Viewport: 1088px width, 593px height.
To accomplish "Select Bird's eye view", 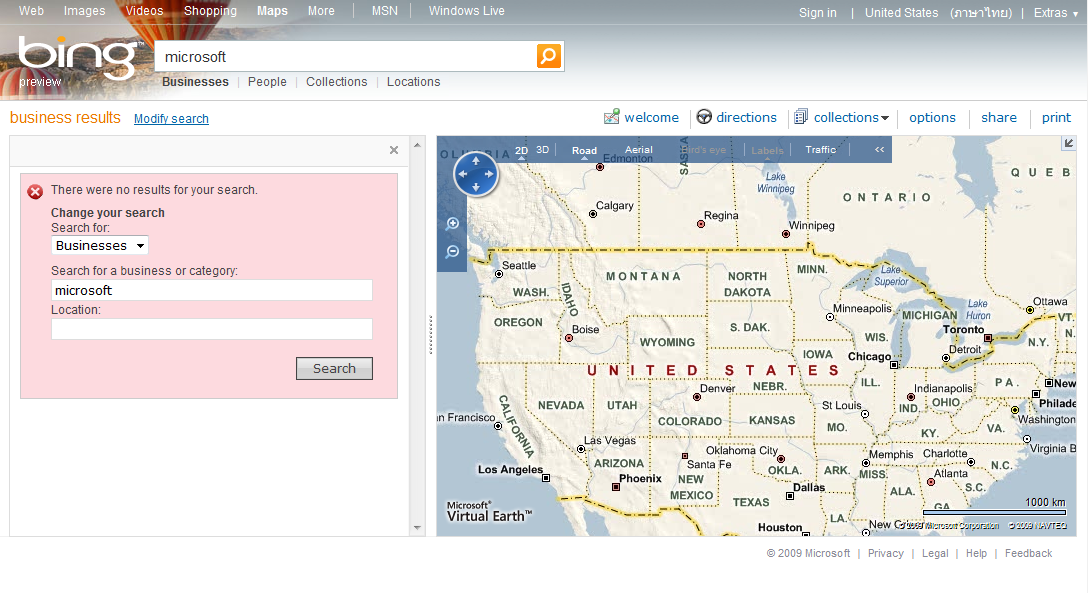I will pos(705,150).
